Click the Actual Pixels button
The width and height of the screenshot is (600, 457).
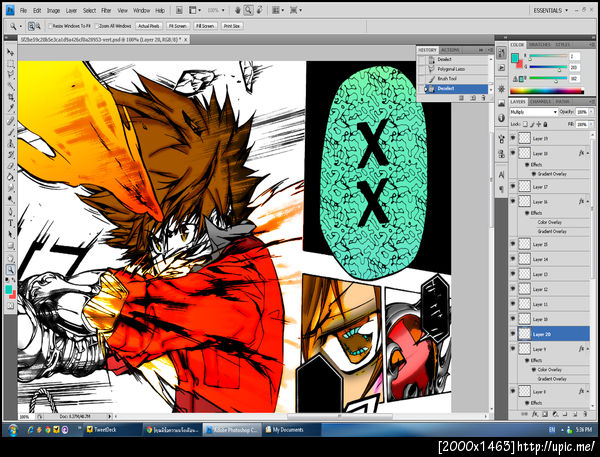[149, 26]
